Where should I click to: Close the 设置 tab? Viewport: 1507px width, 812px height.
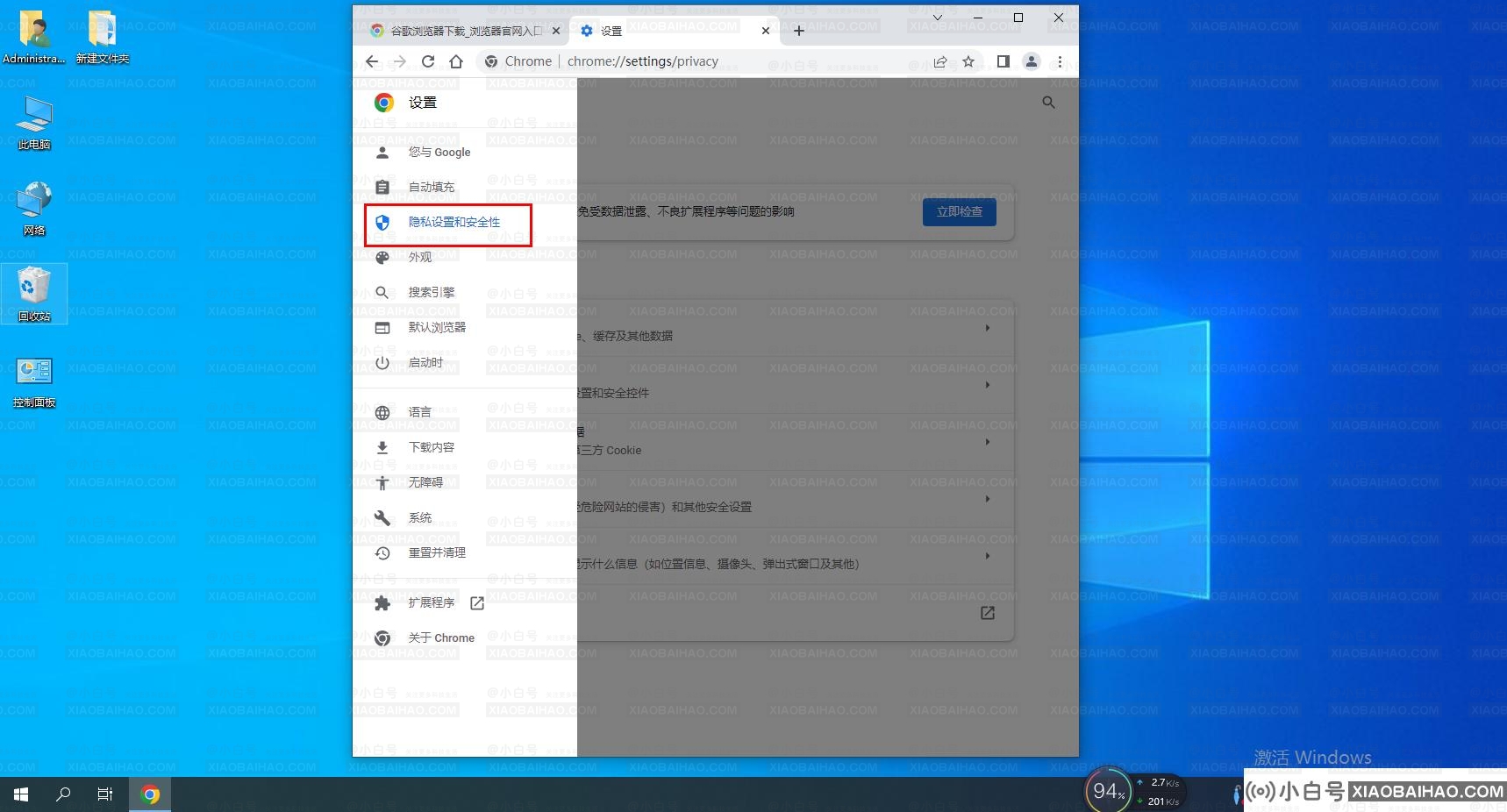click(766, 31)
